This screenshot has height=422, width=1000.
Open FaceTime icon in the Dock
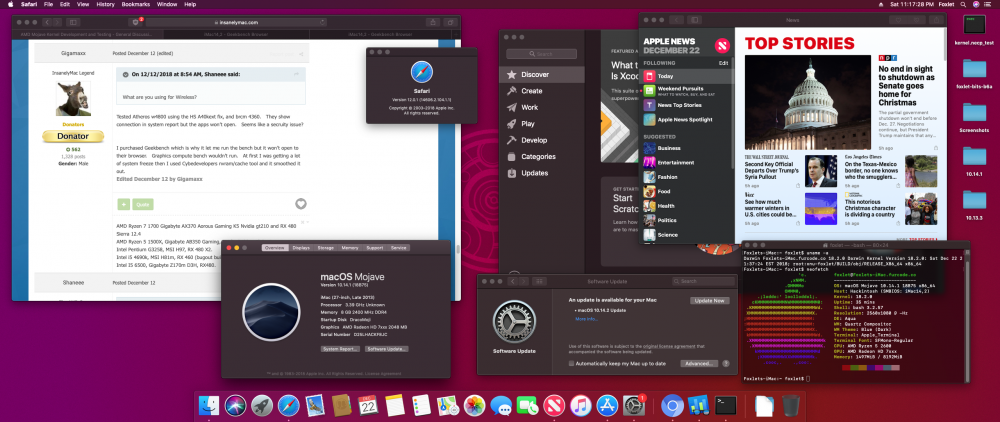pos(527,405)
